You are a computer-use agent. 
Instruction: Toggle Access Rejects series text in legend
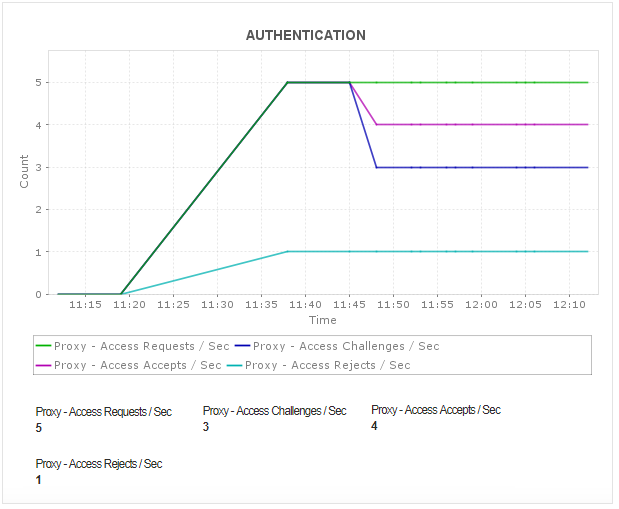click(328, 365)
